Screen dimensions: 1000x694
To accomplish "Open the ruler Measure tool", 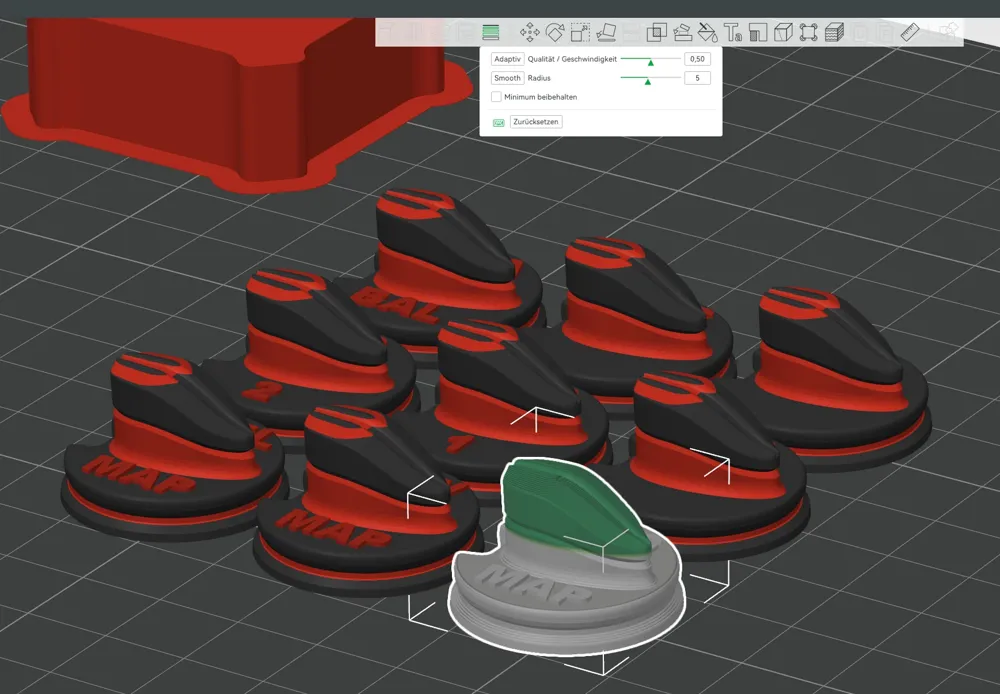I will coord(910,32).
